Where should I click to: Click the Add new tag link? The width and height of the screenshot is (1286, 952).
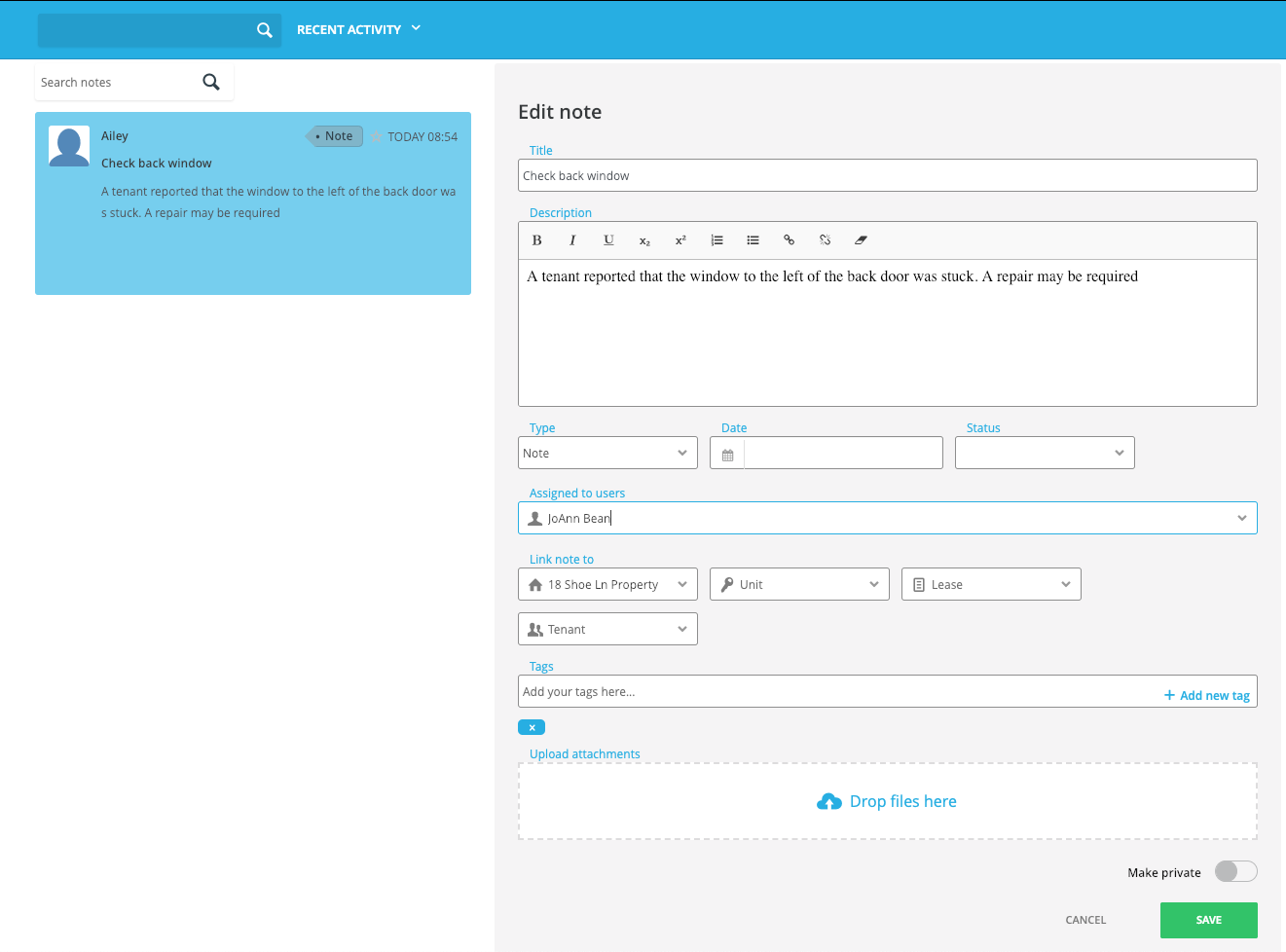click(1207, 695)
